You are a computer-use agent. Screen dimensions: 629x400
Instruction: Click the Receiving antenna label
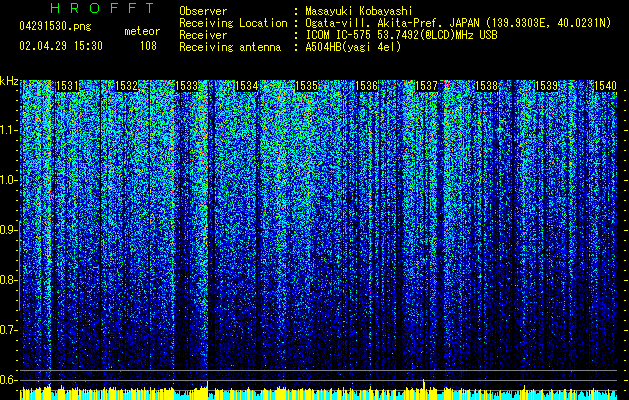tap(230, 47)
